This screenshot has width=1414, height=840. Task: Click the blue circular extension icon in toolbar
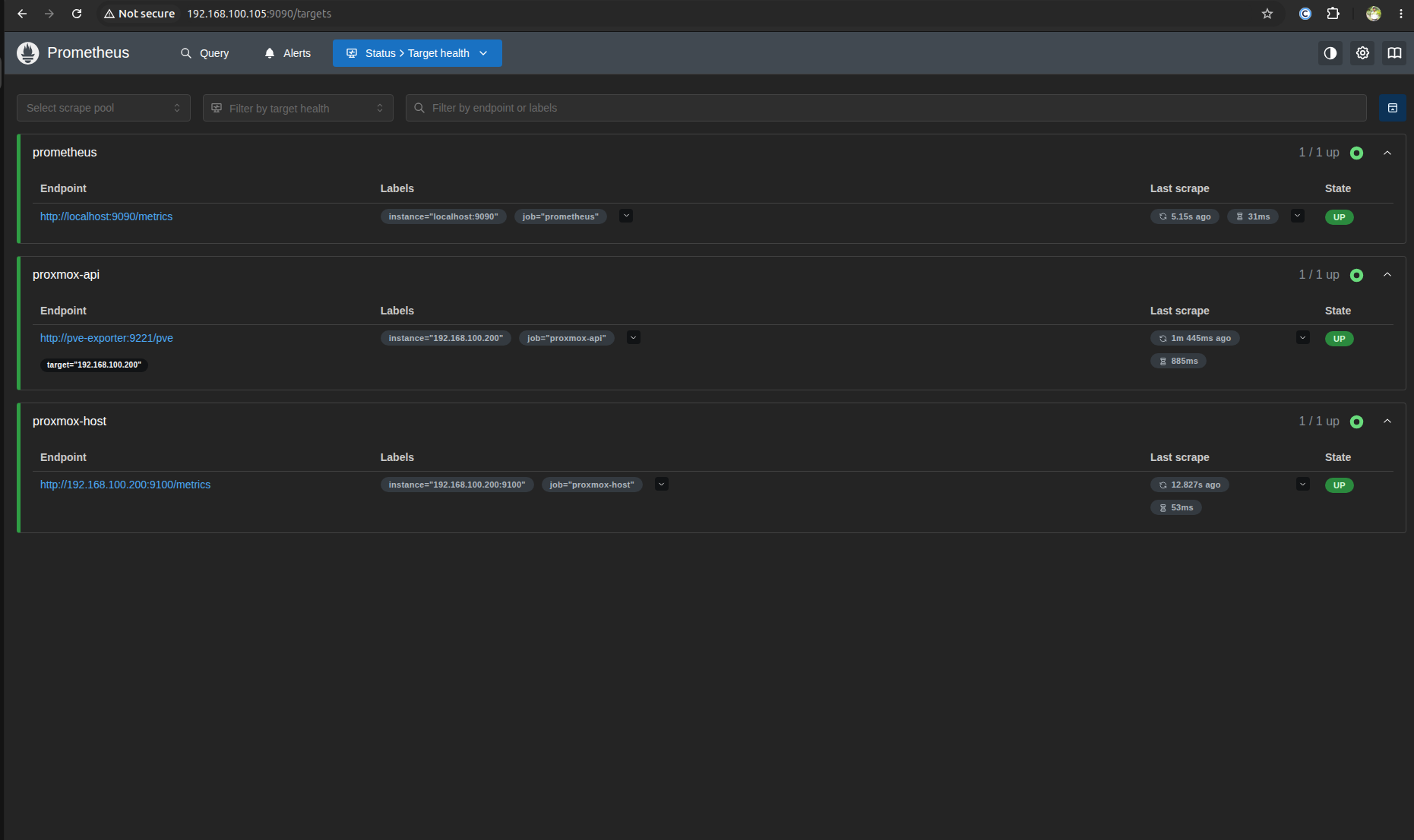pos(1305,14)
